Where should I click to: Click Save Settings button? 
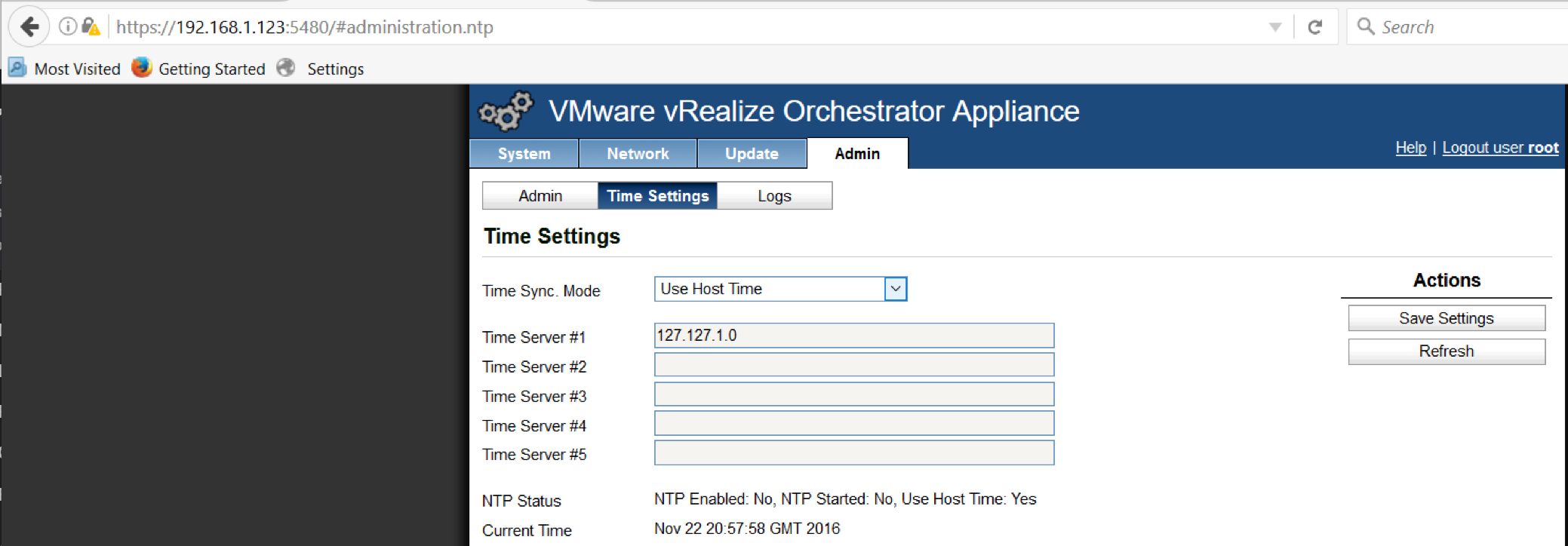pyautogui.click(x=1447, y=318)
